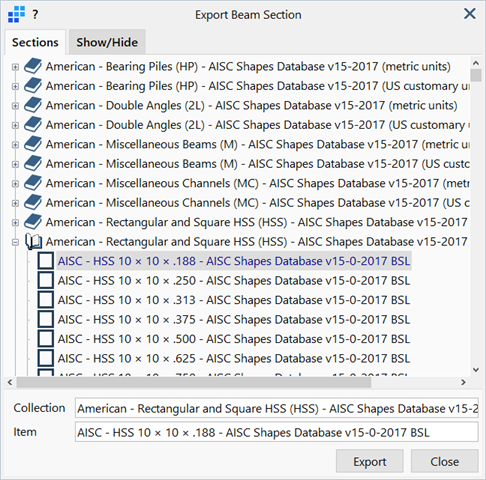The height and width of the screenshot is (480, 486).
Task: Expand Double Angles (2L) US customary node
Action: tap(15, 125)
